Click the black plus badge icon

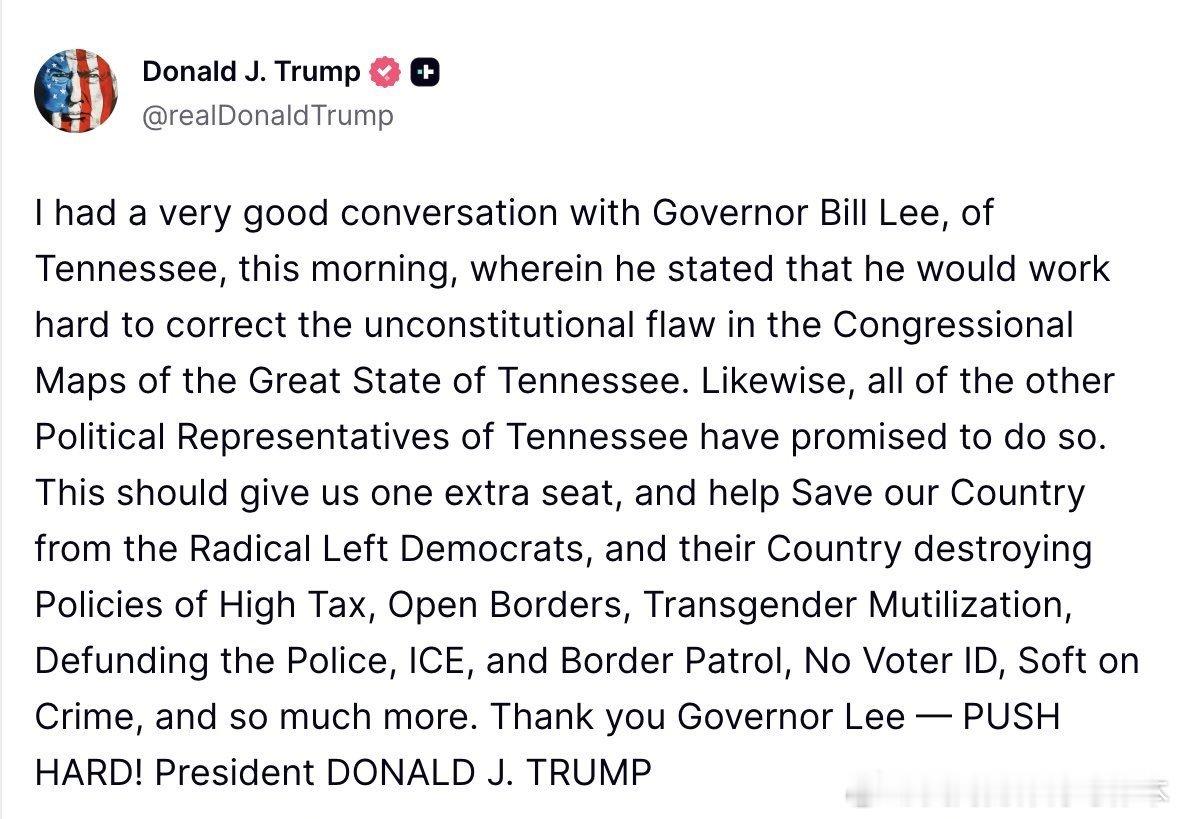pos(424,72)
